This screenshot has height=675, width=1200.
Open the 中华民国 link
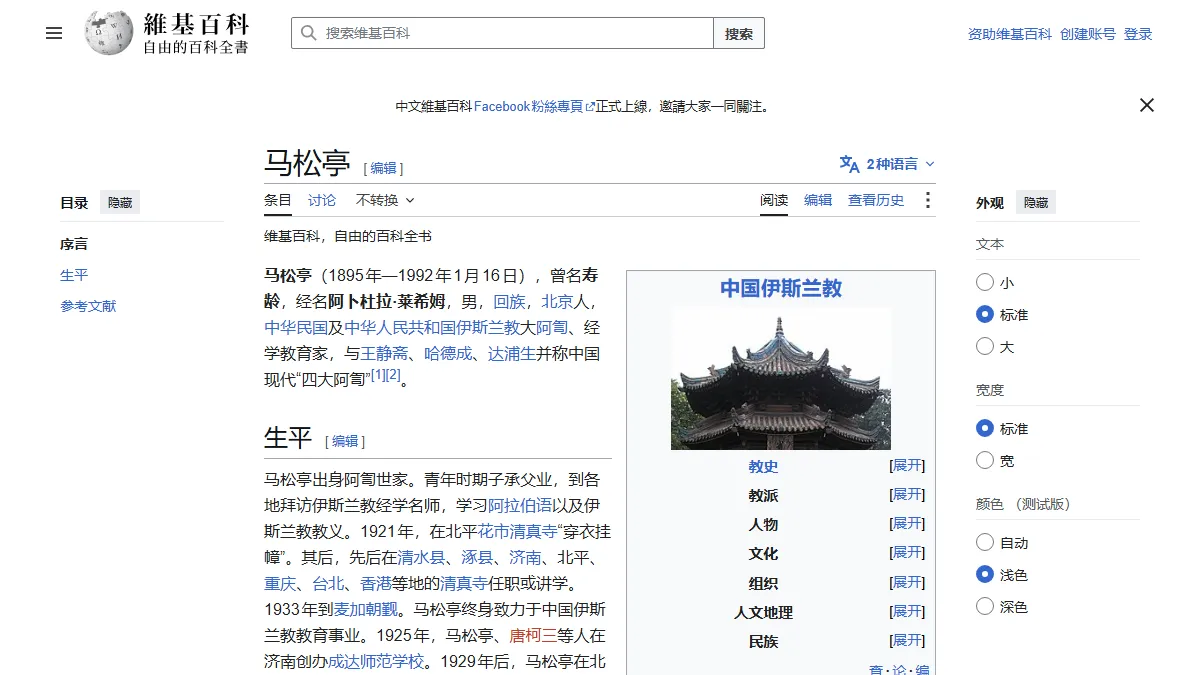296,327
